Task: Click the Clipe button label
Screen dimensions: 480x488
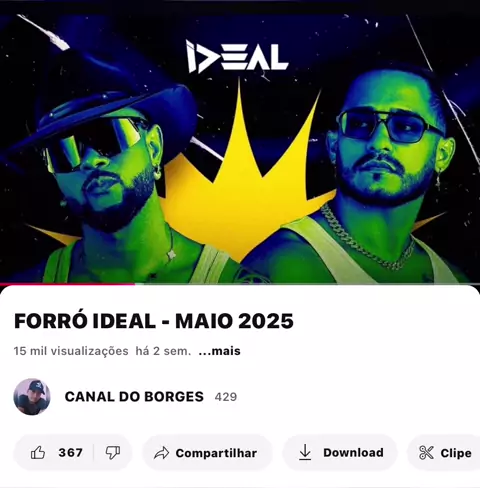Action: tap(456, 453)
